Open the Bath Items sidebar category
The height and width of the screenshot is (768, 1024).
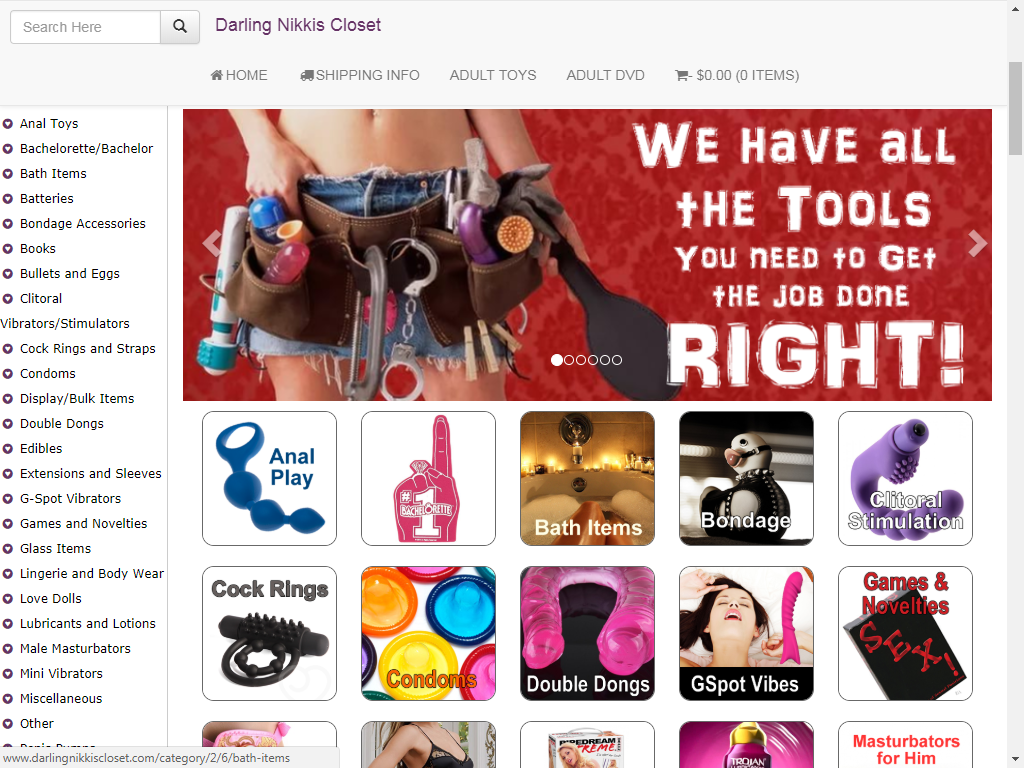pos(53,174)
